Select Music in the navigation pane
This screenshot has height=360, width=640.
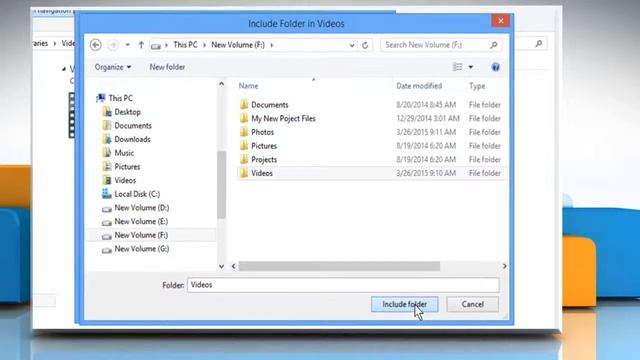124,153
